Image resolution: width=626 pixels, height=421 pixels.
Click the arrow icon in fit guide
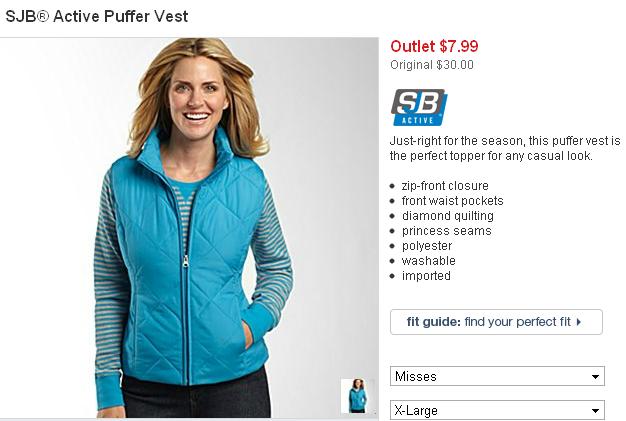pos(579,322)
